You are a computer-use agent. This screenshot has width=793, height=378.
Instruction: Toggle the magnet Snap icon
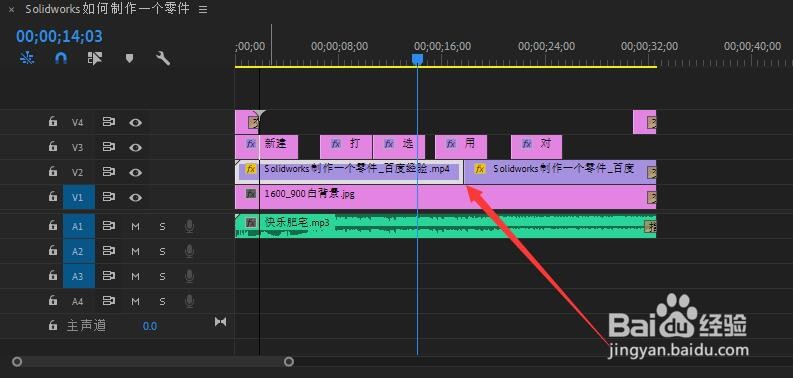tap(61, 58)
